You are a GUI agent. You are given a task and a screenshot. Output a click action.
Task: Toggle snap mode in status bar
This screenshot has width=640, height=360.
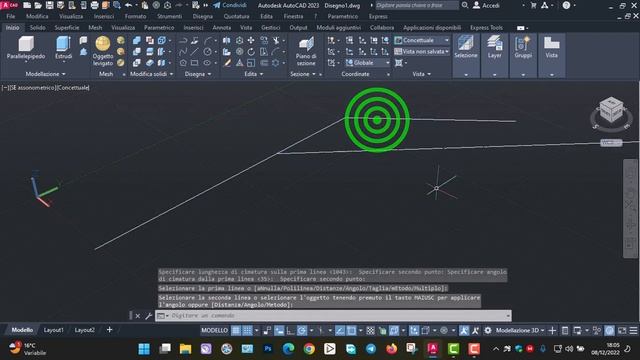(x=247, y=331)
